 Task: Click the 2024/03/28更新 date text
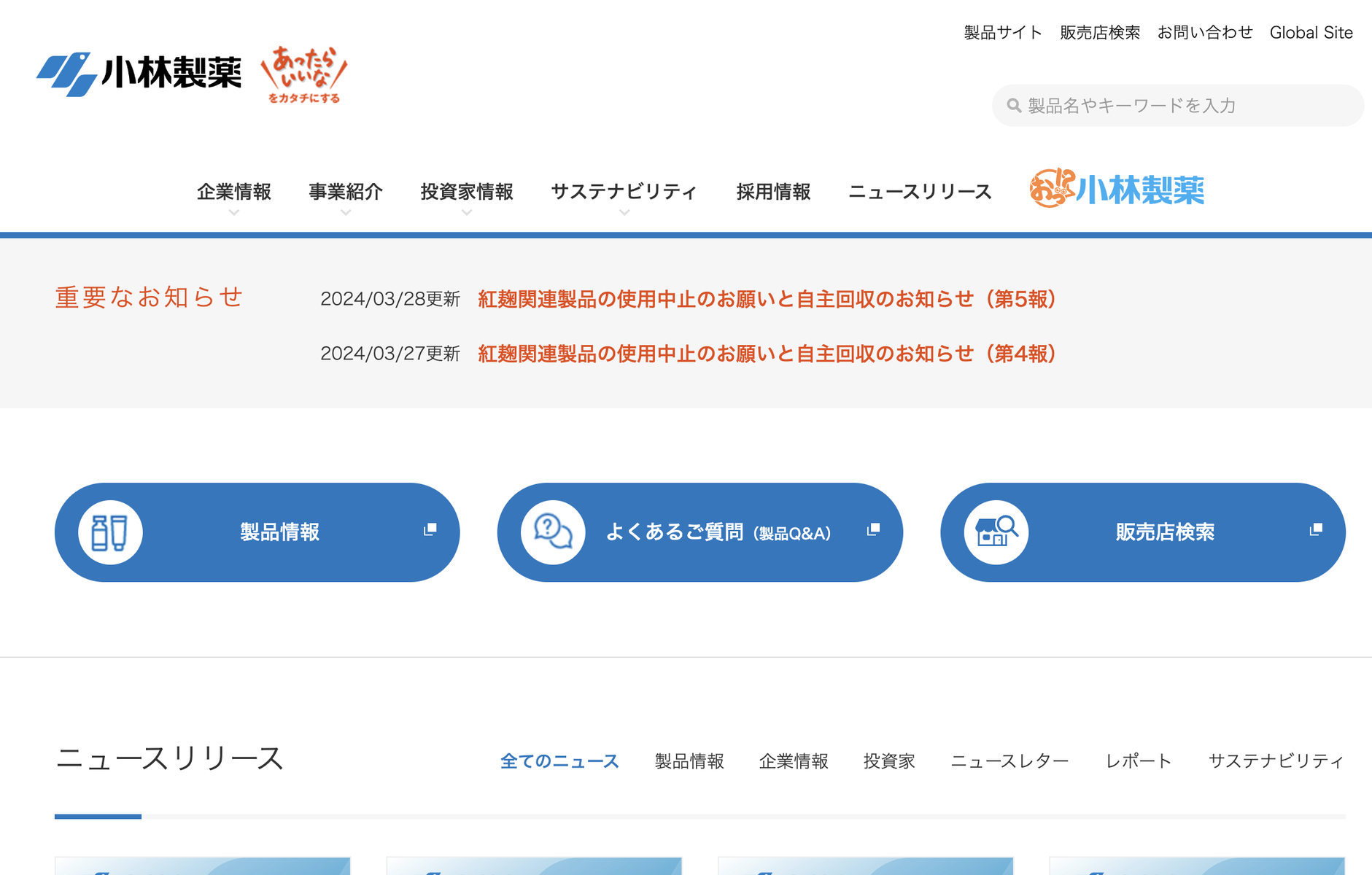tap(390, 299)
